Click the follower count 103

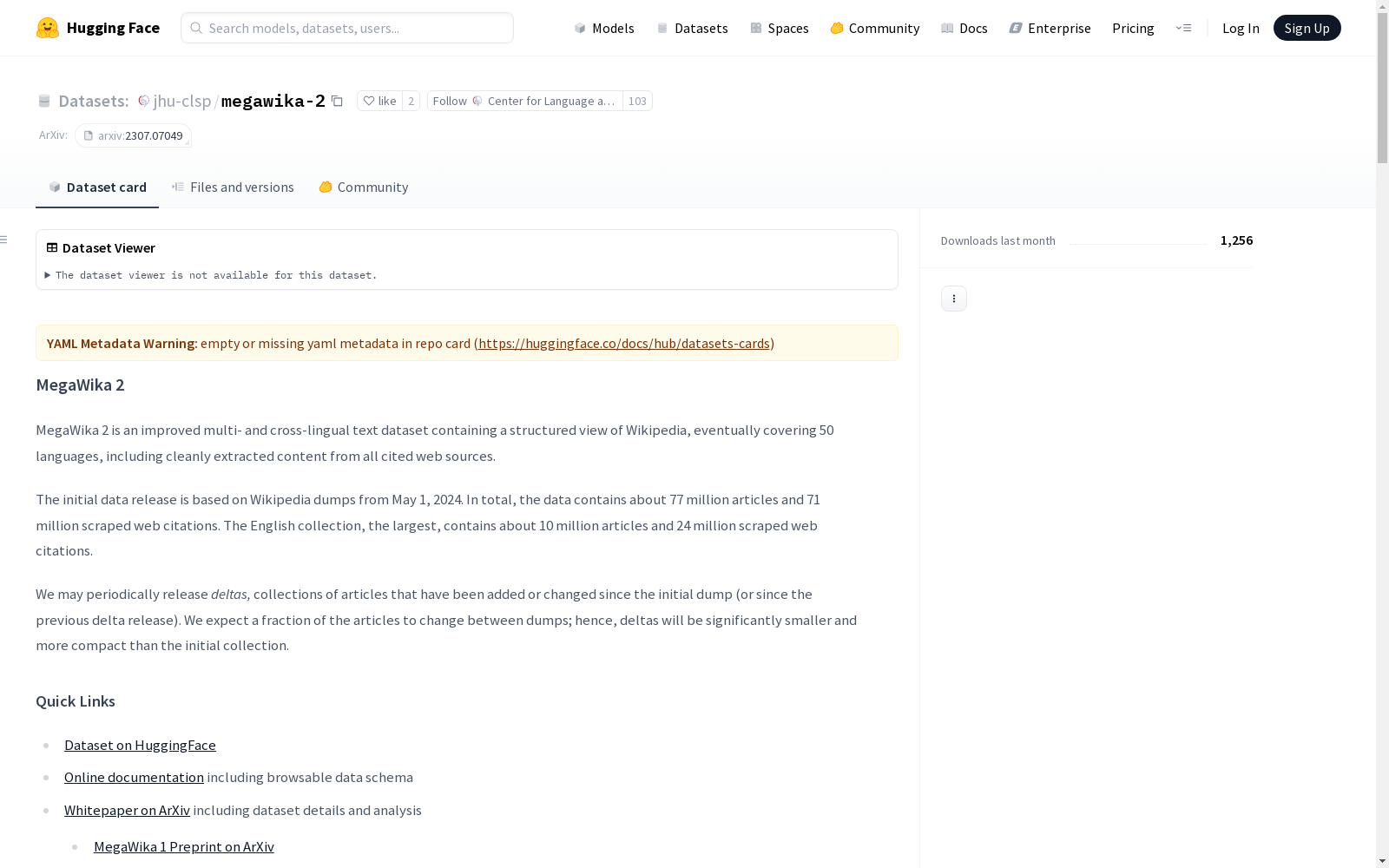click(x=637, y=101)
